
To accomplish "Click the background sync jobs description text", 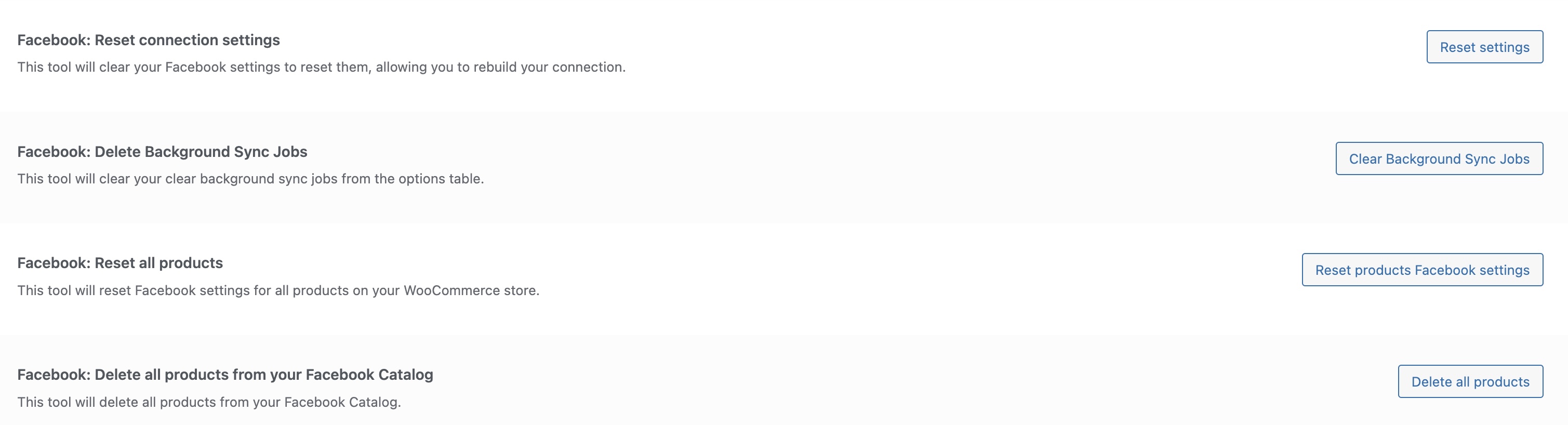I will pos(251,178).
